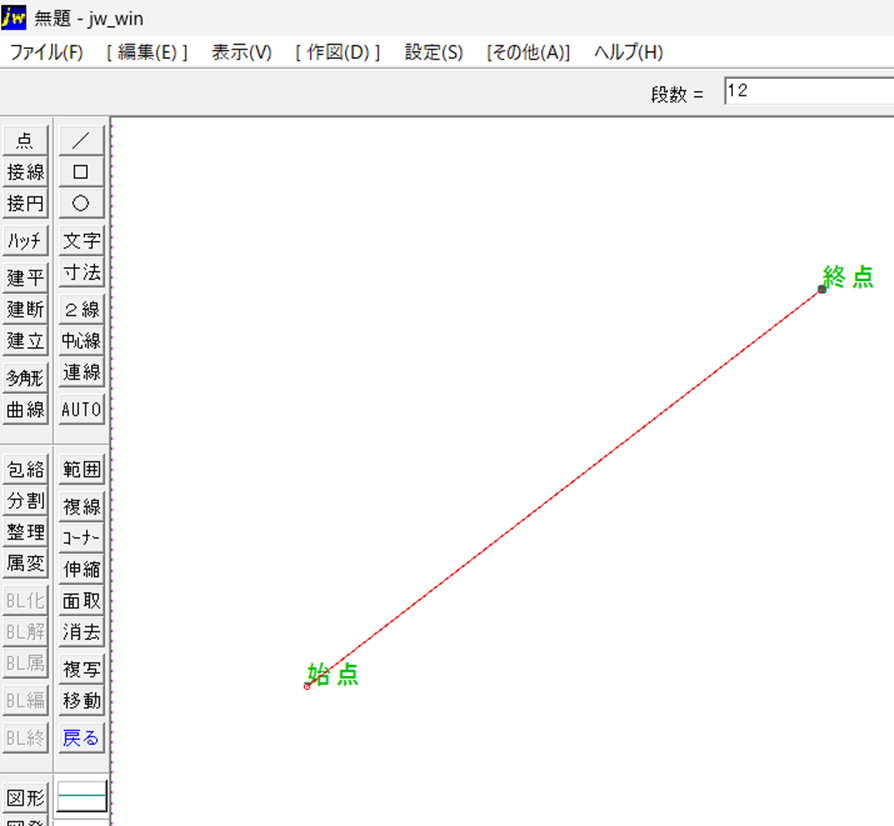
Task: Select the 点 (point) tool
Action: point(25,140)
